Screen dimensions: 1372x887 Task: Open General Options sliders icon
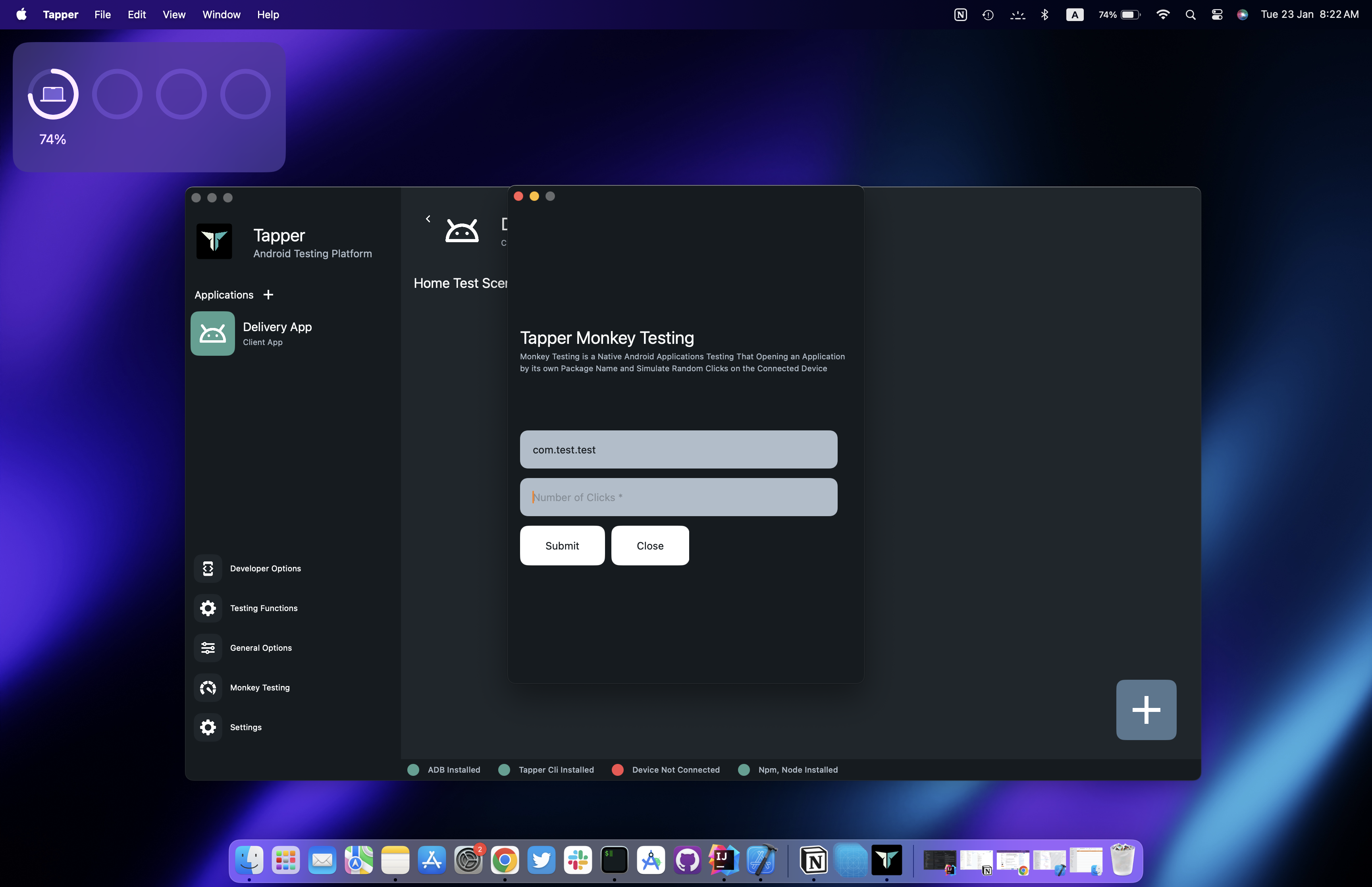208,648
